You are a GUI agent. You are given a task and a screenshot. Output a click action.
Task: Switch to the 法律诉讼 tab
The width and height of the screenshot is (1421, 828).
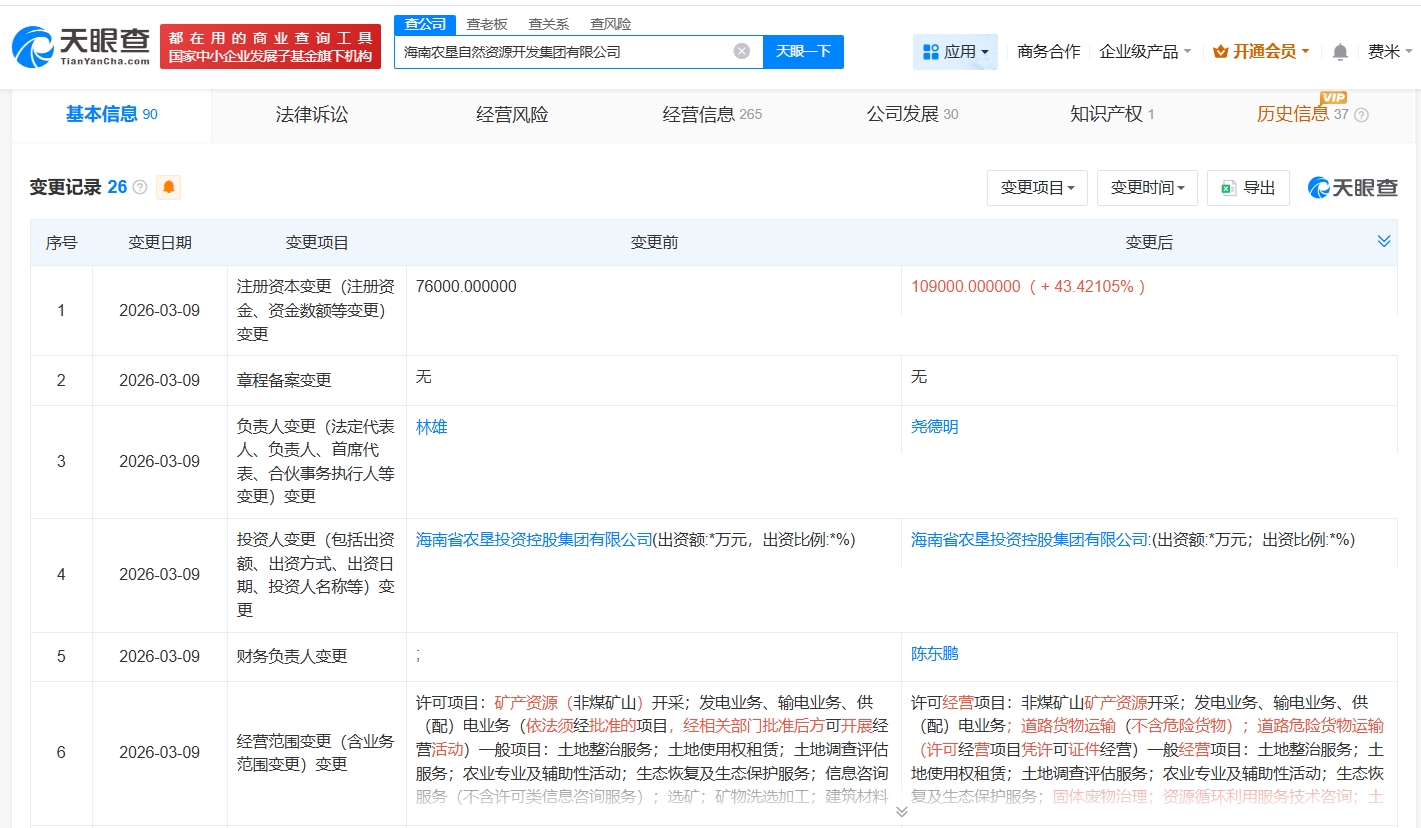pos(312,115)
